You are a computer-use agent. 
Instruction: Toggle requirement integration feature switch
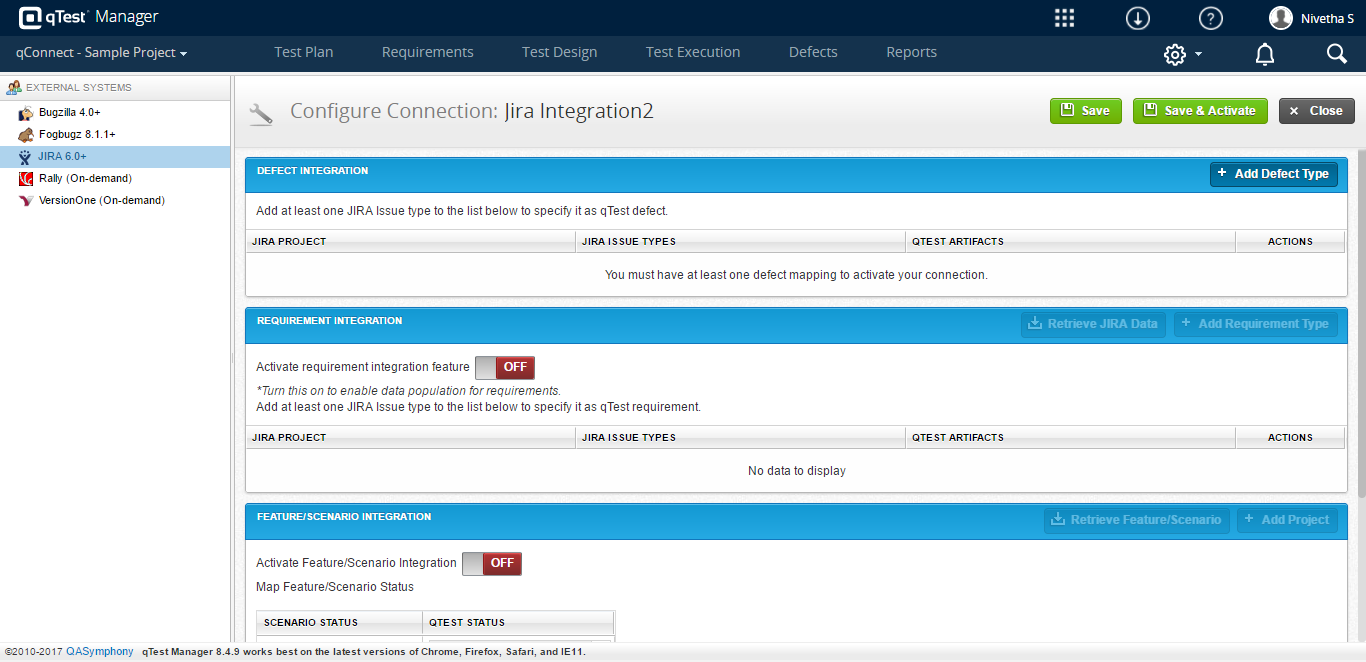tap(505, 367)
